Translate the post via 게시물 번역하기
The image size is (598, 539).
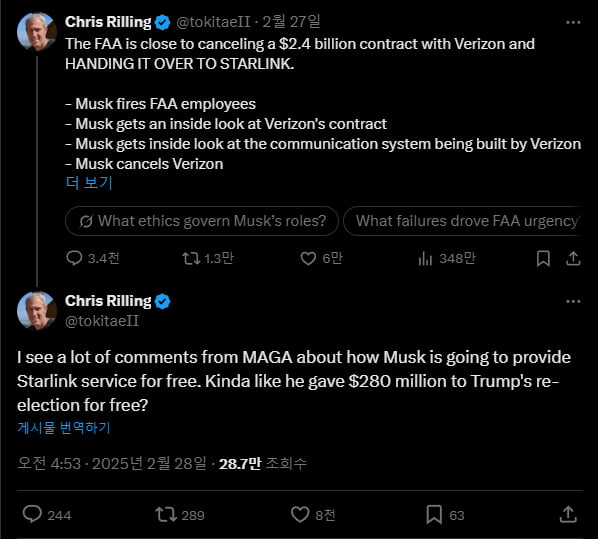pyautogui.click(x=64, y=428)
